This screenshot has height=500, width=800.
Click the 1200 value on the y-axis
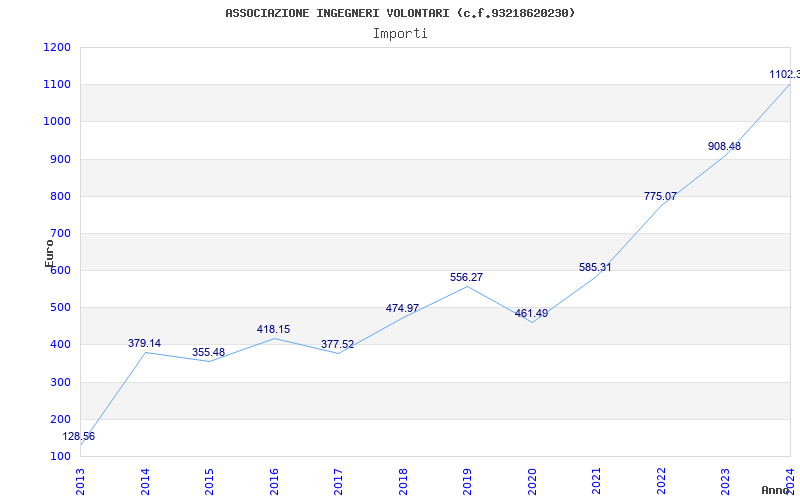click(x=57, y=47)
